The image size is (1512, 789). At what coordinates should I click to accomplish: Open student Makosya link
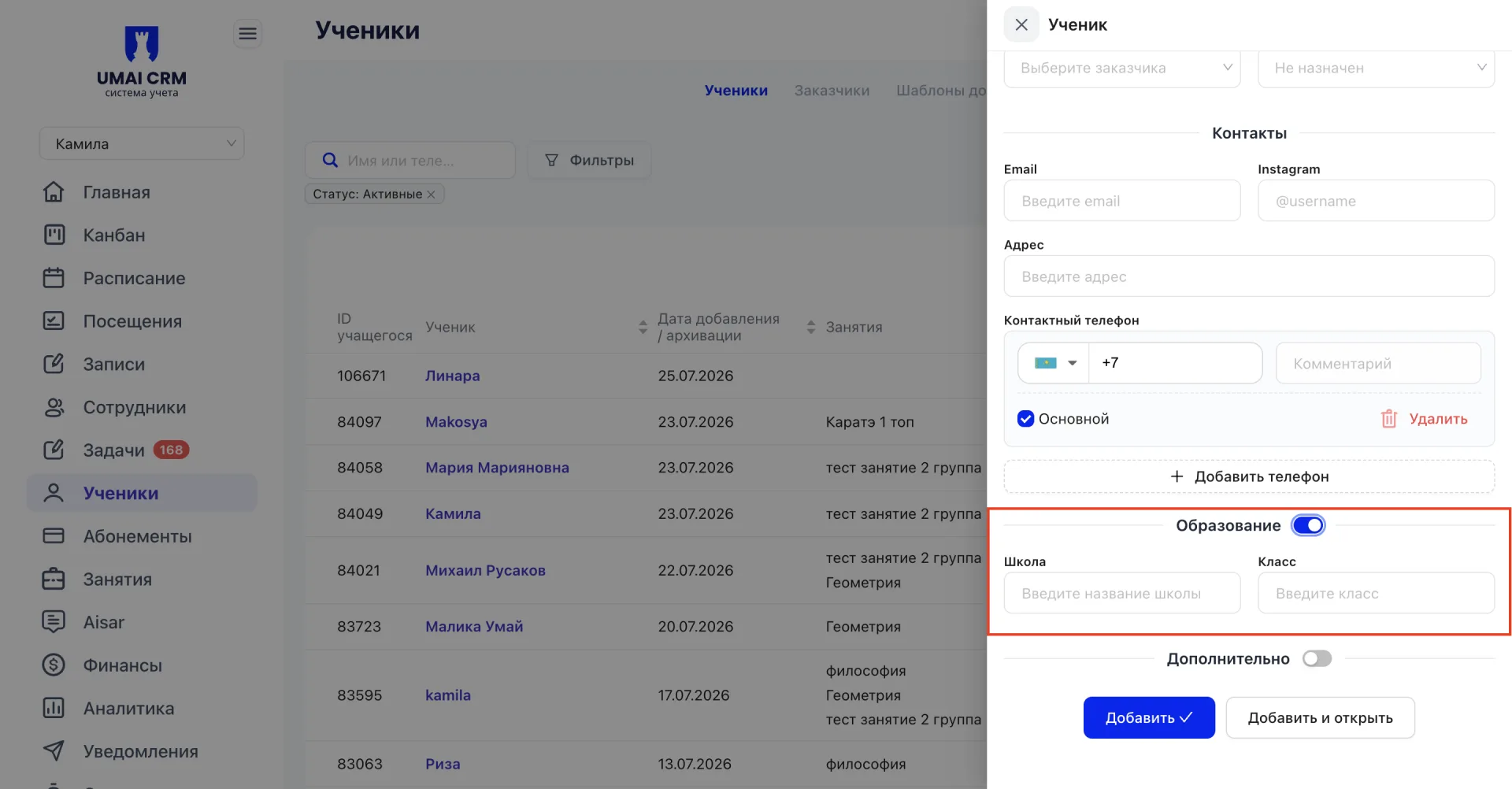click(456, 422)
